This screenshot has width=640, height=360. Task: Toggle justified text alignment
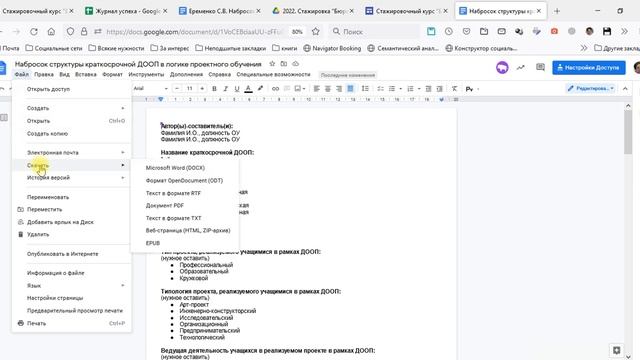tap(350, 89)
